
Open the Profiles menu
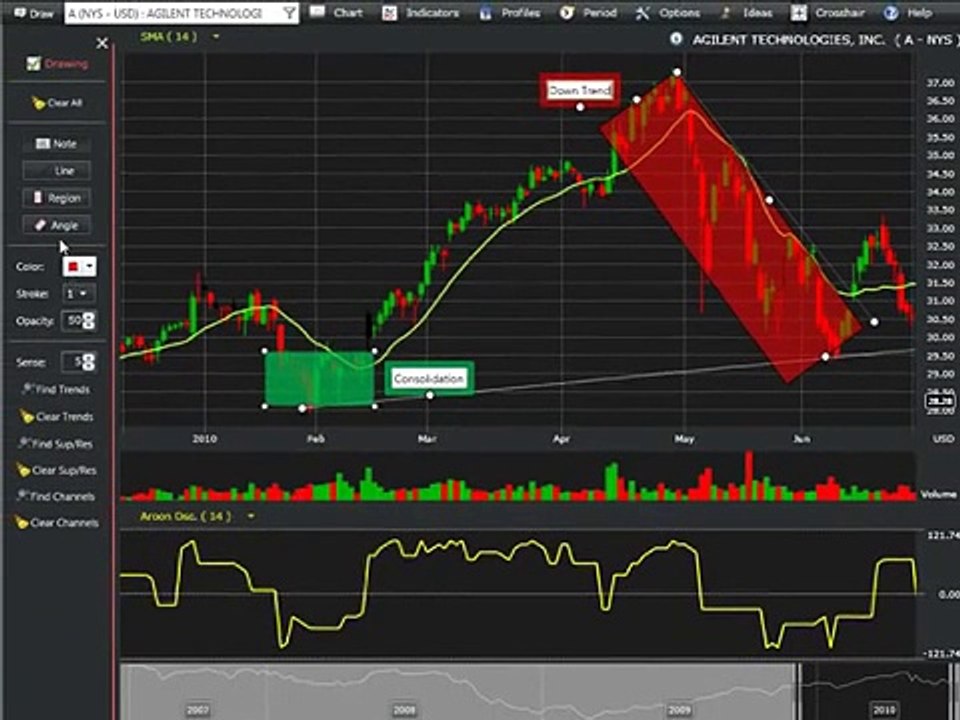(512, 12)
